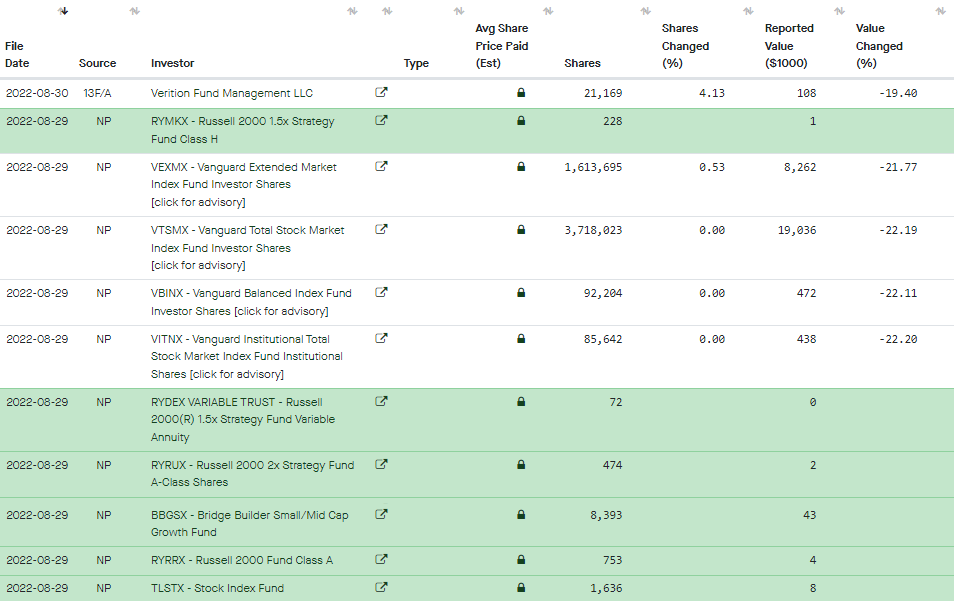Open external link icon for TLSTX row
Viewport: 954px width, 601px height.
click(x=381, y=587)
